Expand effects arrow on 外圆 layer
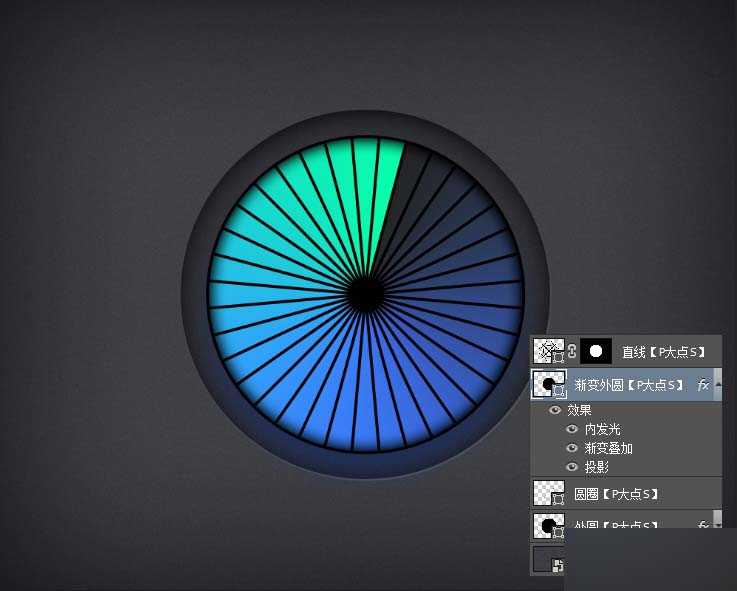 click(717, 525)
